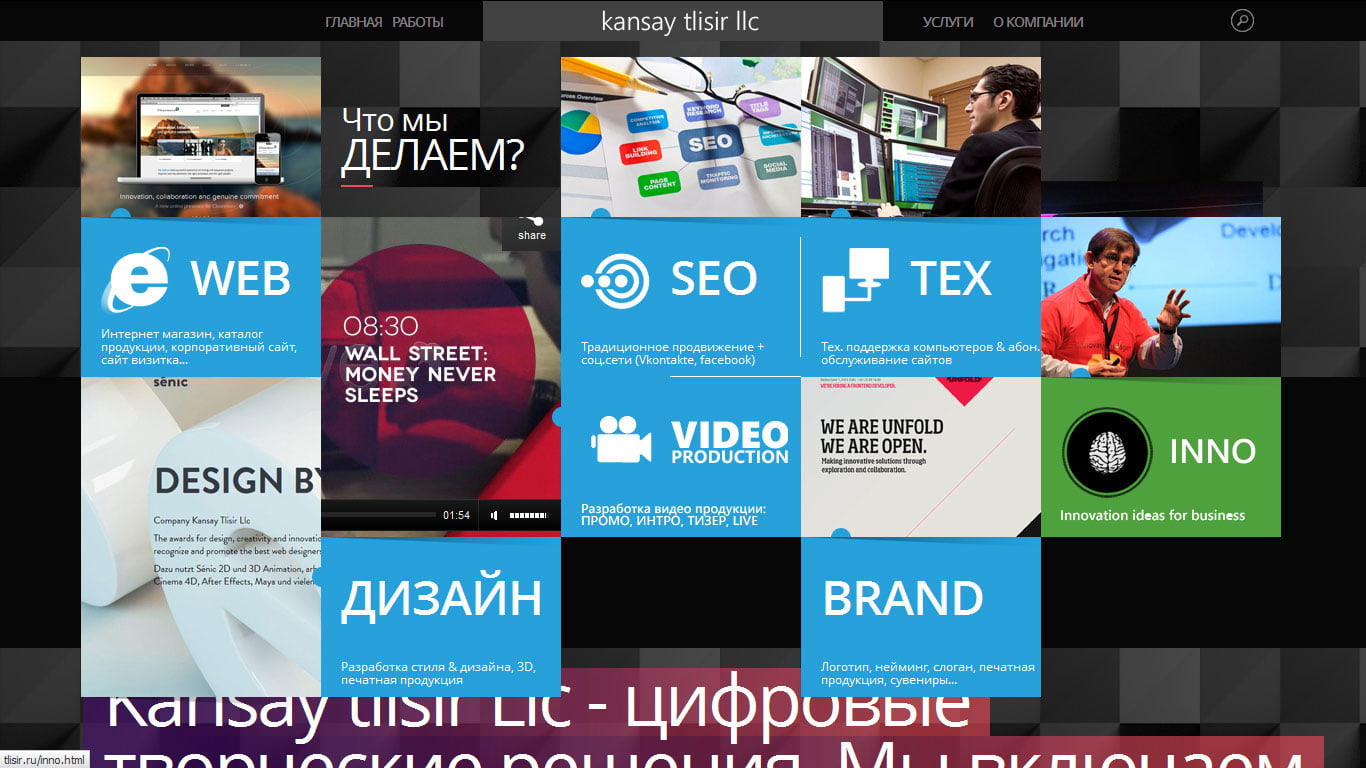The image size is (1366, 768).
Task: Go to ГЛАВНАЯ menu item
Action: click(x=353, y=22)
